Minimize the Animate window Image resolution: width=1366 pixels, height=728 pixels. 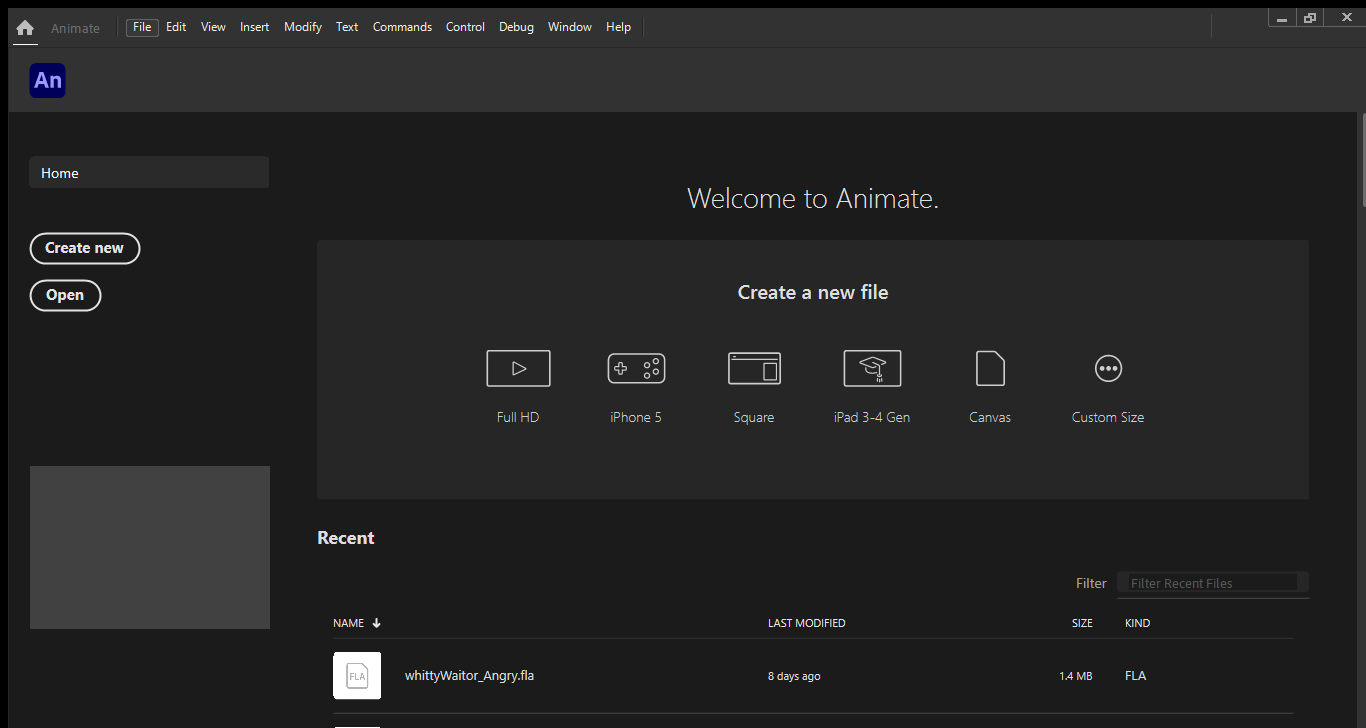(x=1282, y=18)
